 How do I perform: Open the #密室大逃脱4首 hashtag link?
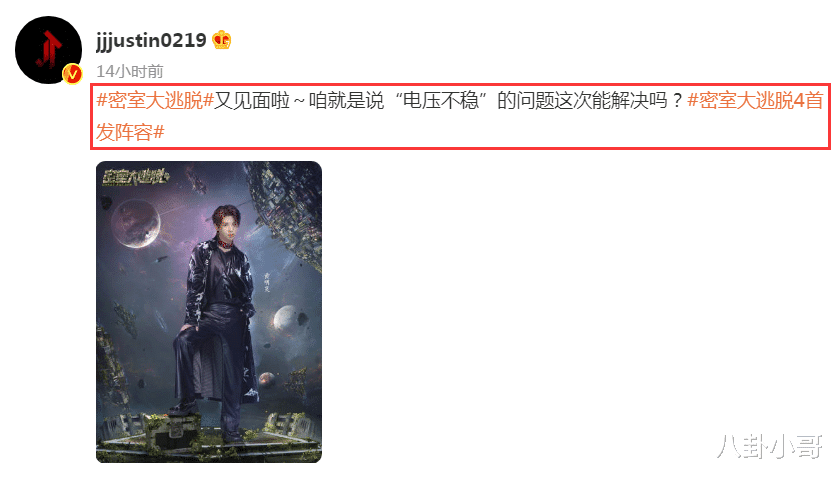coord(755,100)
